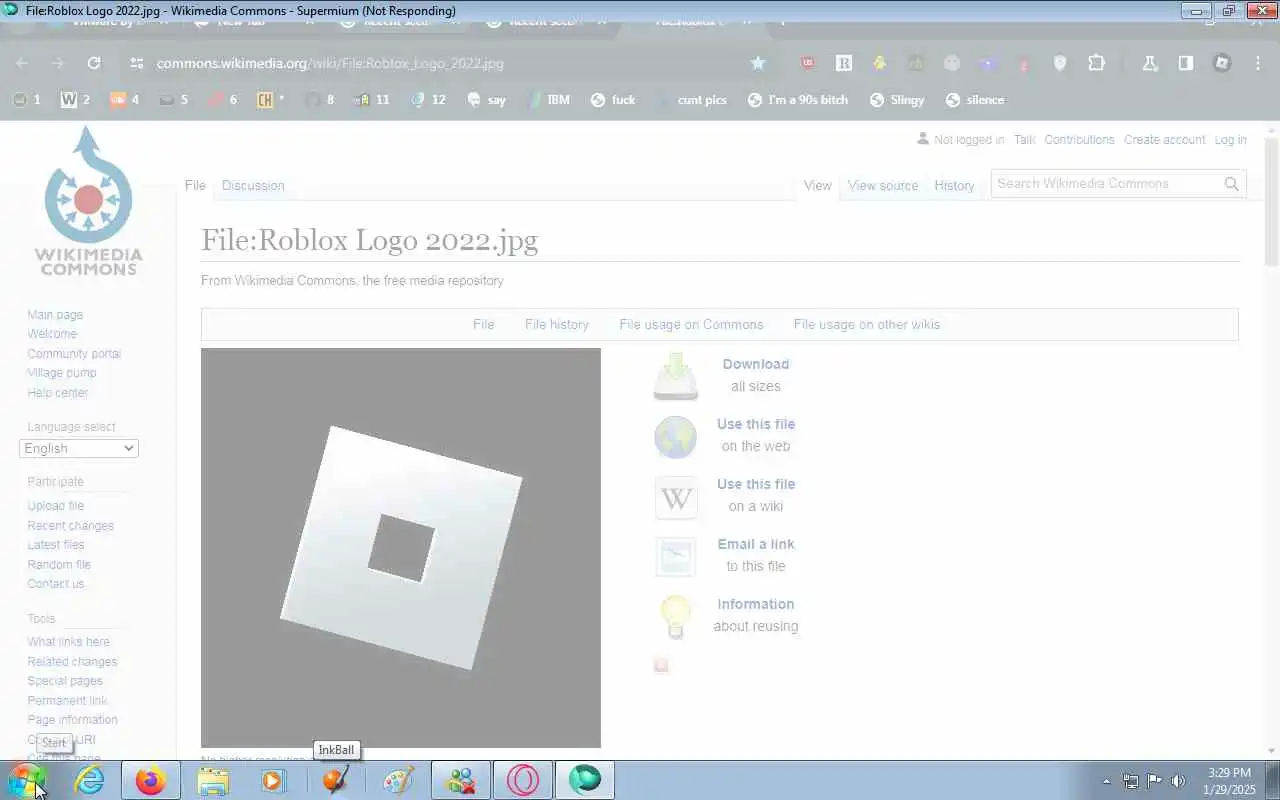Viewport: 1280px width, 800px height.
Task: Open the flask experiments icon
Action: tap(1149, 63)
